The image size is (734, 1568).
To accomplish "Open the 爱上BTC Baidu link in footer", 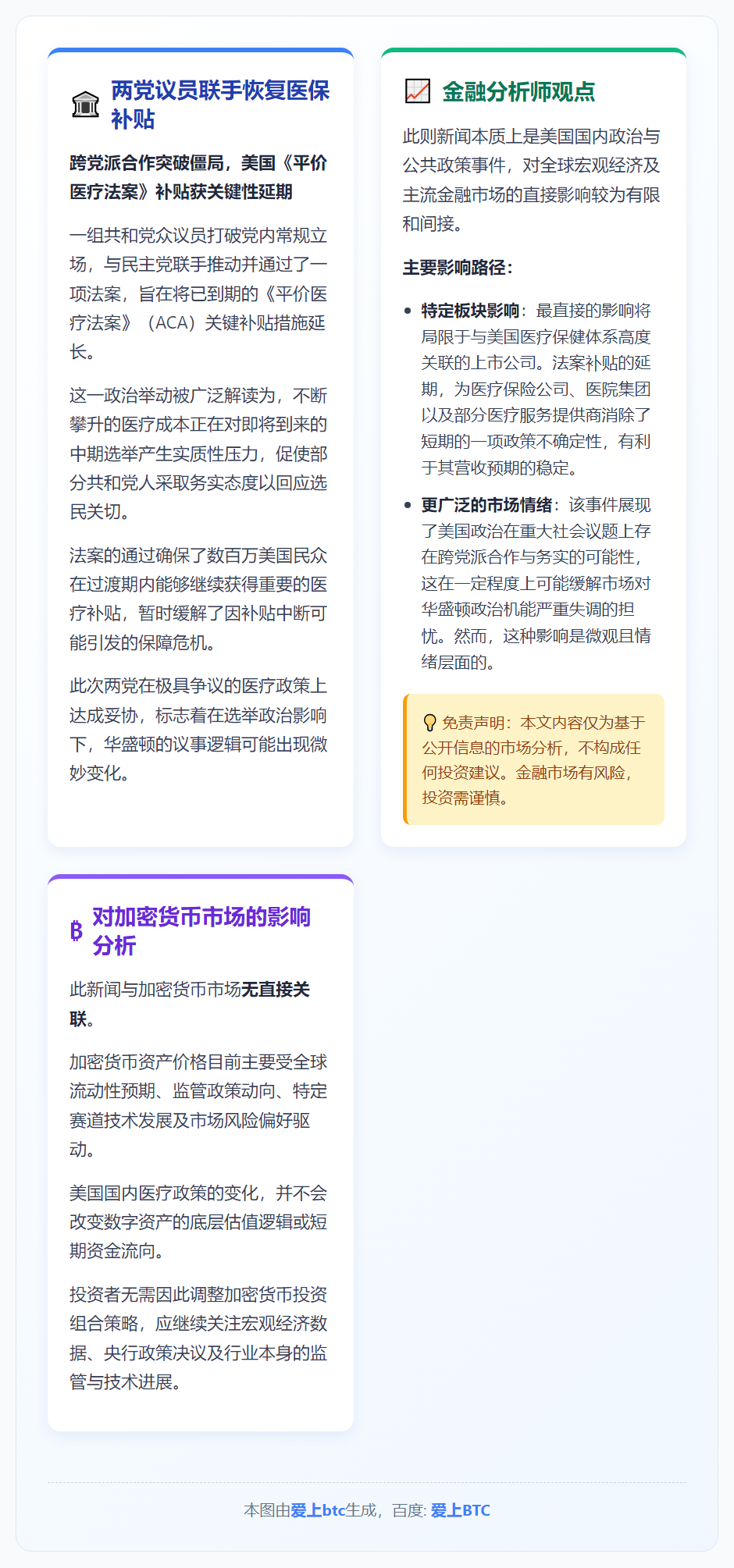I will tap(461, 1510).
